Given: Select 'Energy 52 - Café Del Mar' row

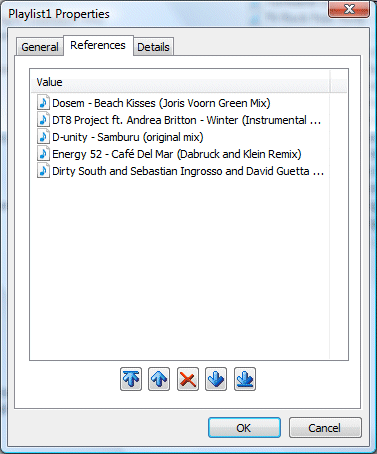Looking at the screenshot, I should [169, 154].
